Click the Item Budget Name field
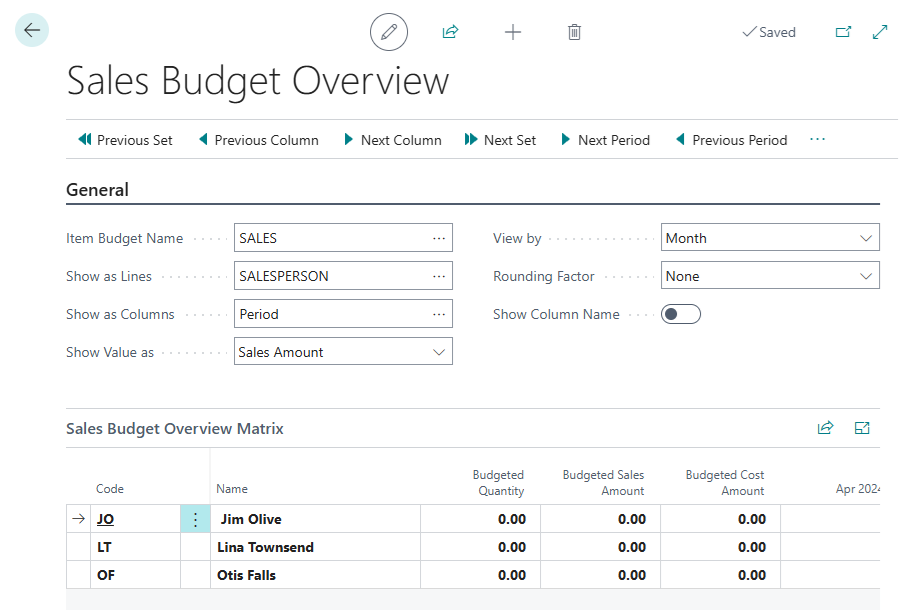This screenshot has width=909, height=610. pyautogui.click(x=333, y=238)
